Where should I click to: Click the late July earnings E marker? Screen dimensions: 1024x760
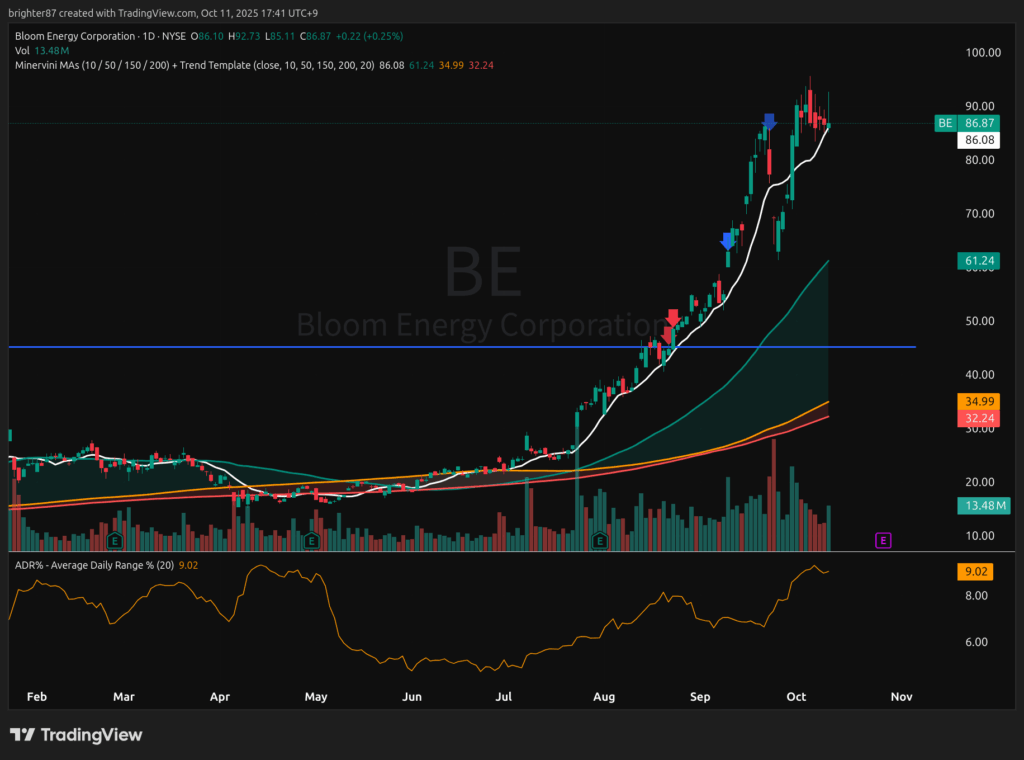[x=600, y=541]
